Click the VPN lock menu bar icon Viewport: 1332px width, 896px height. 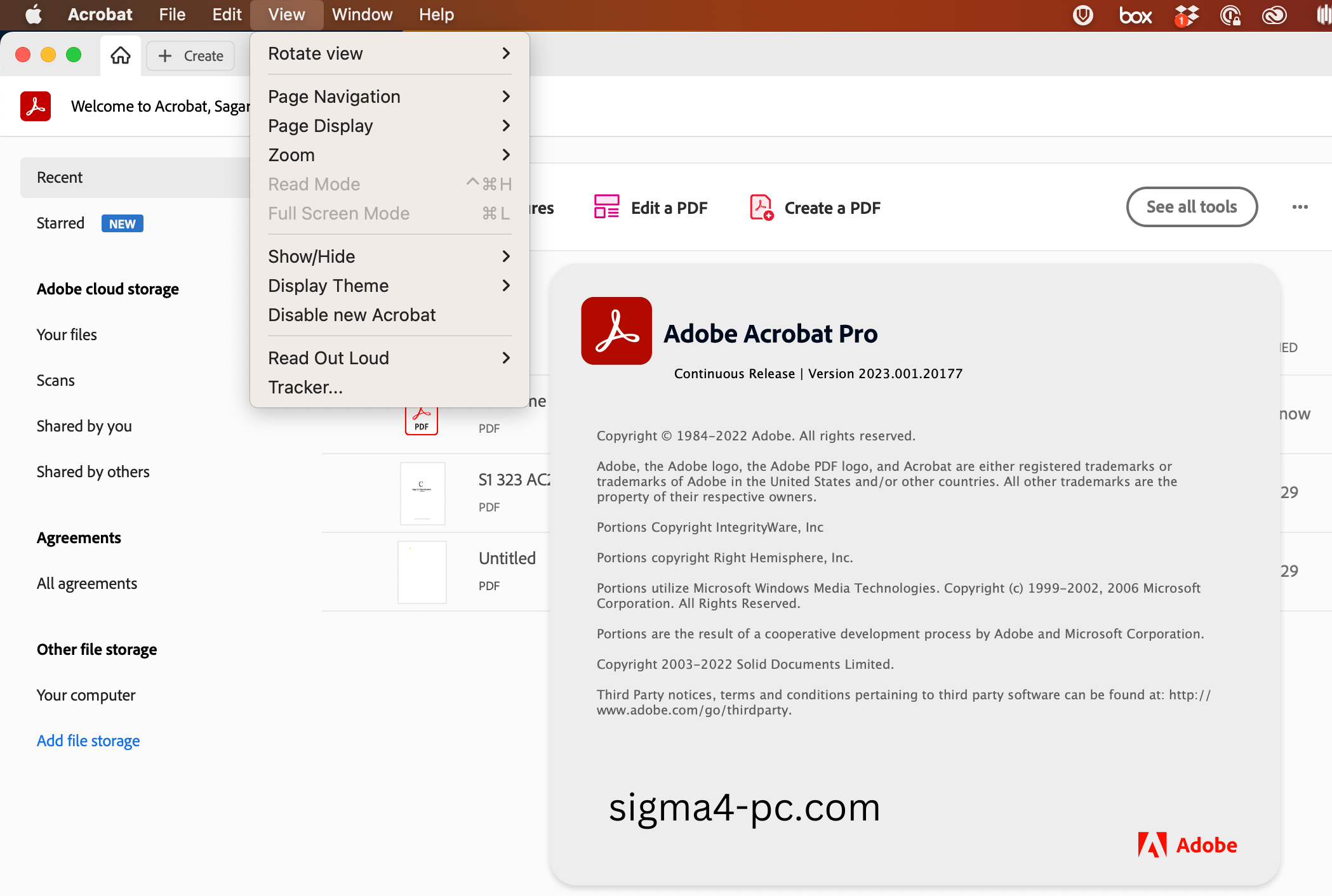(1230, 15)
